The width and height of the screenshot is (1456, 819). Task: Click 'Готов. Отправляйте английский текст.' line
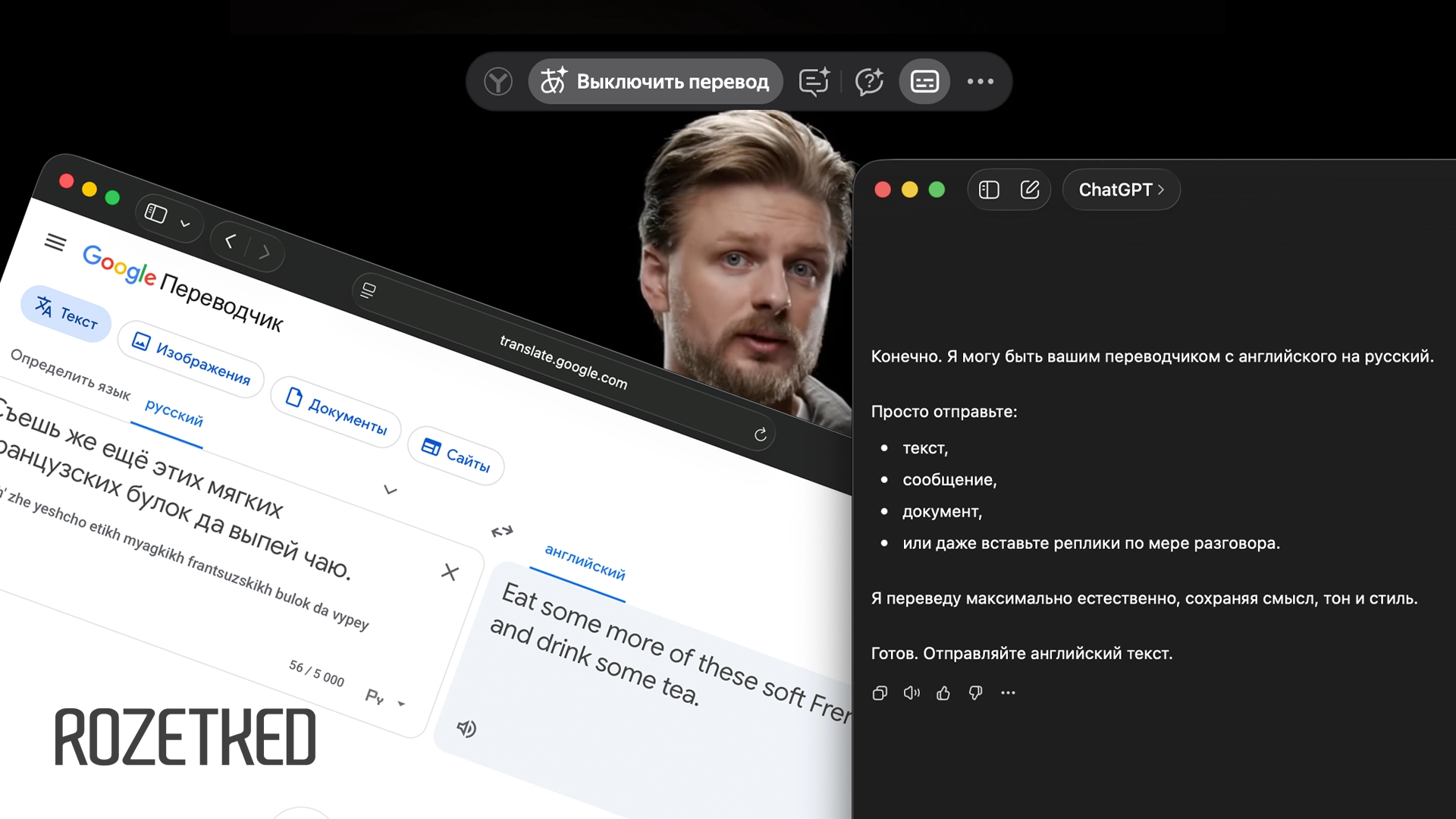coord(1021,654)
